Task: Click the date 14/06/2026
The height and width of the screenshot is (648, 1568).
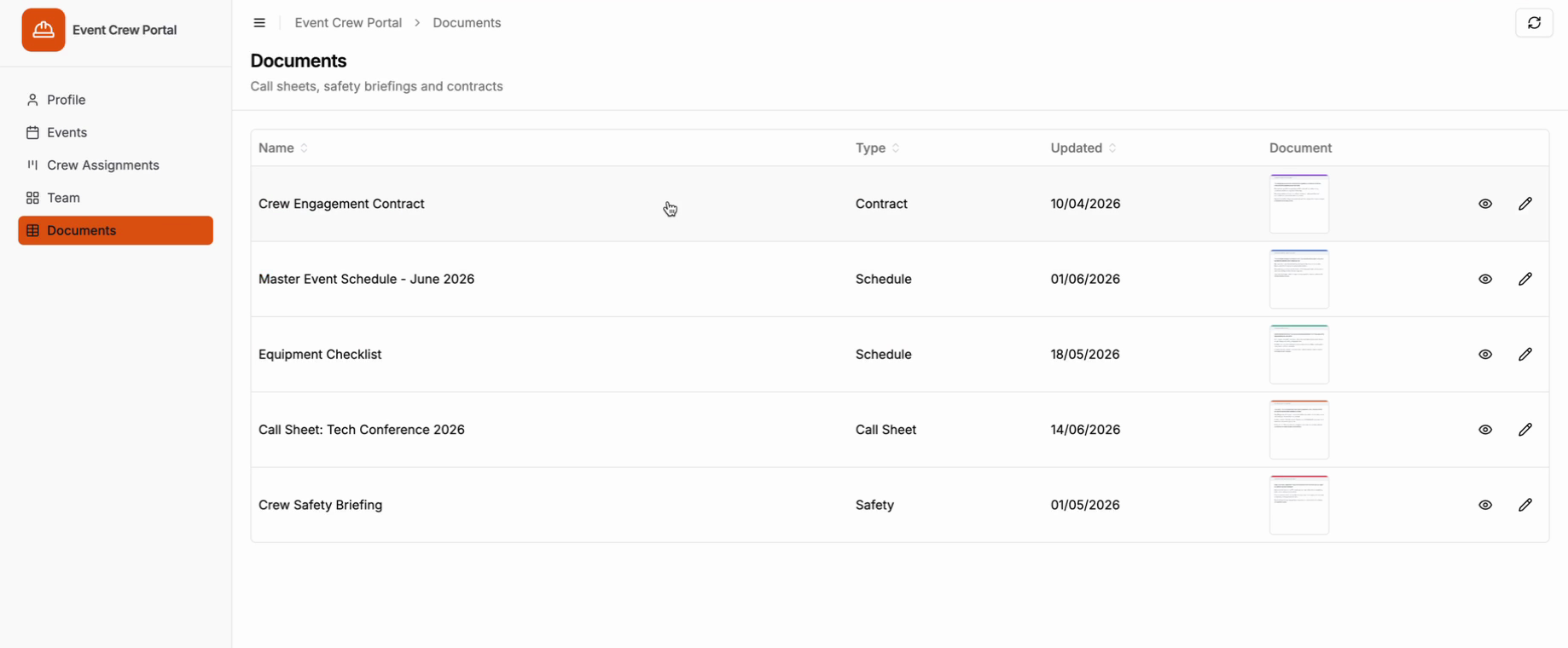Action: point(1085,430)
